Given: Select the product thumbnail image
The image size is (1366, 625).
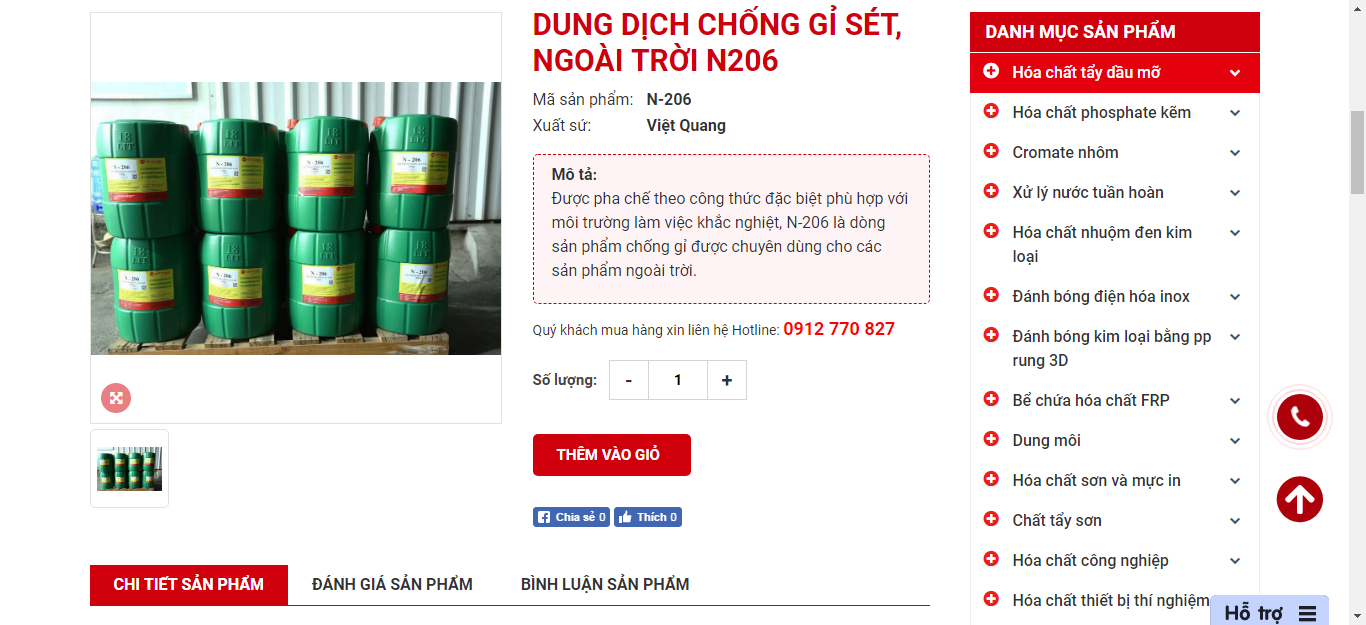Looking at the screenshot, I should tap(129, 468).
